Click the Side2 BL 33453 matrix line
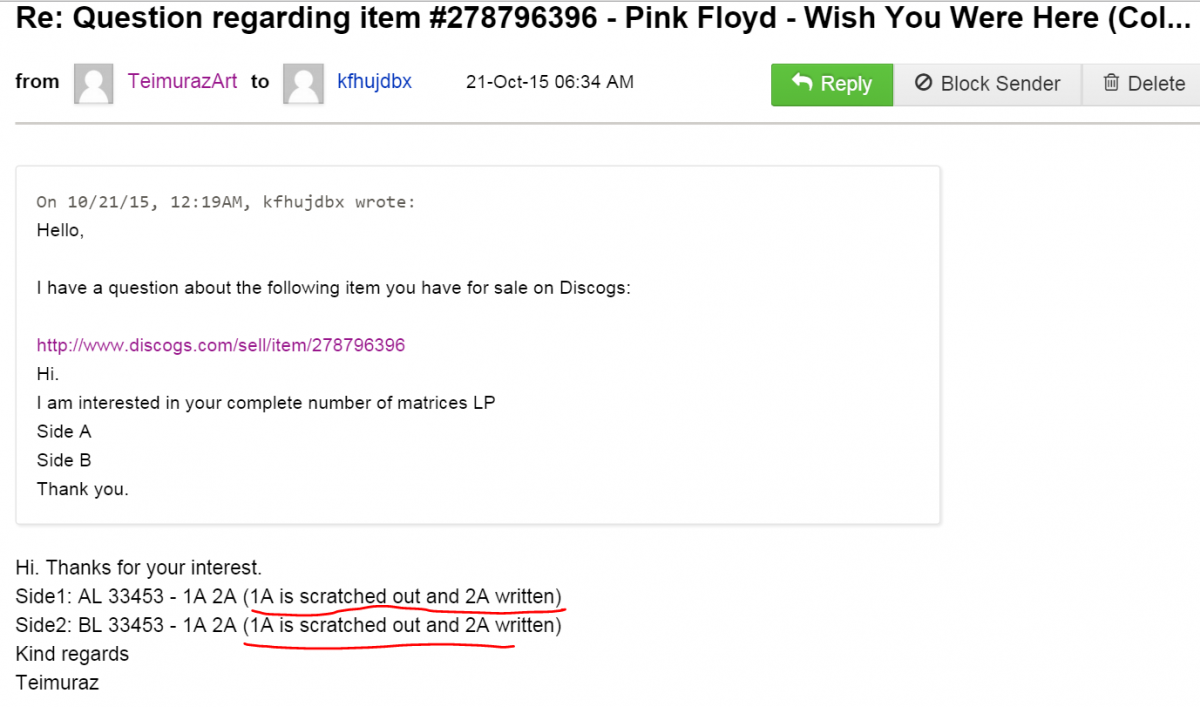 [x=289, y=626]
